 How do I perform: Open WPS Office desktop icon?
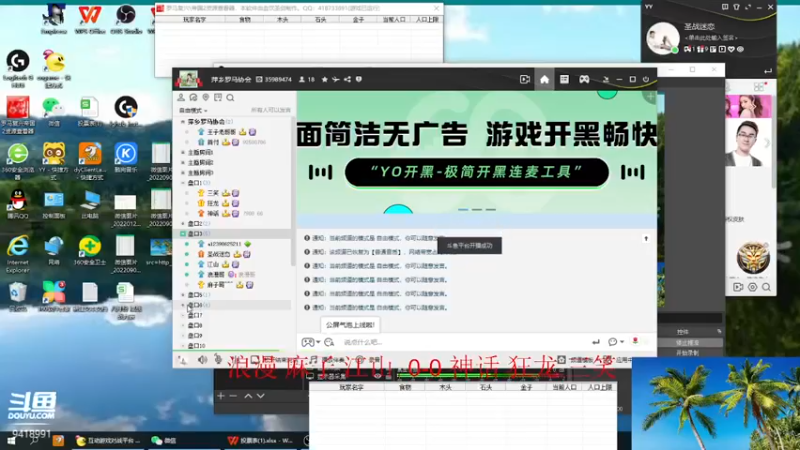[90, 19]
